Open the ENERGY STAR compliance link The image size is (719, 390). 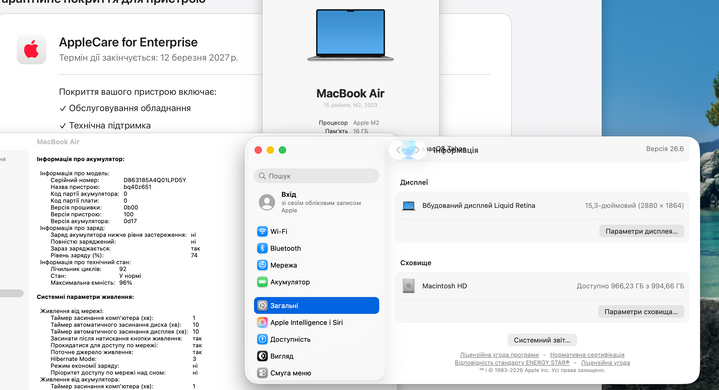click(512, 363)
